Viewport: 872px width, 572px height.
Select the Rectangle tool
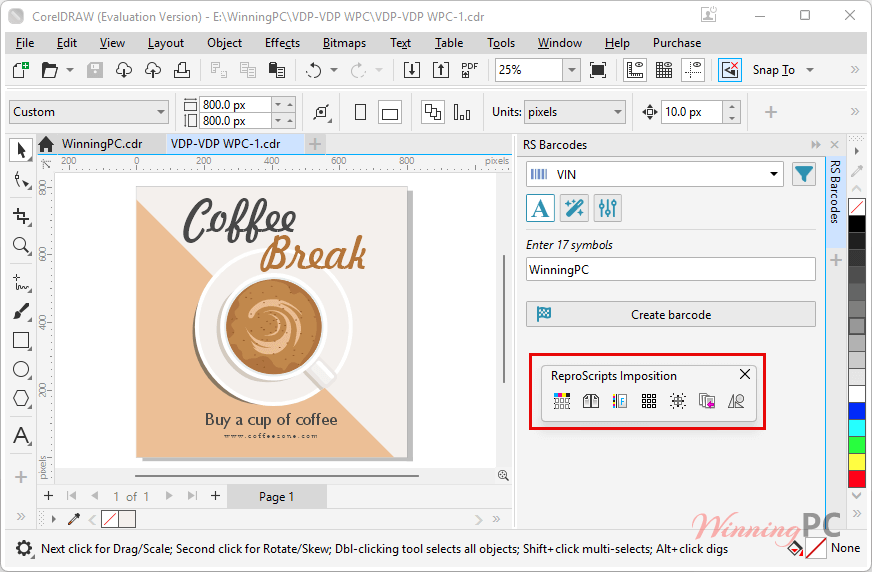tap(21, 340)
